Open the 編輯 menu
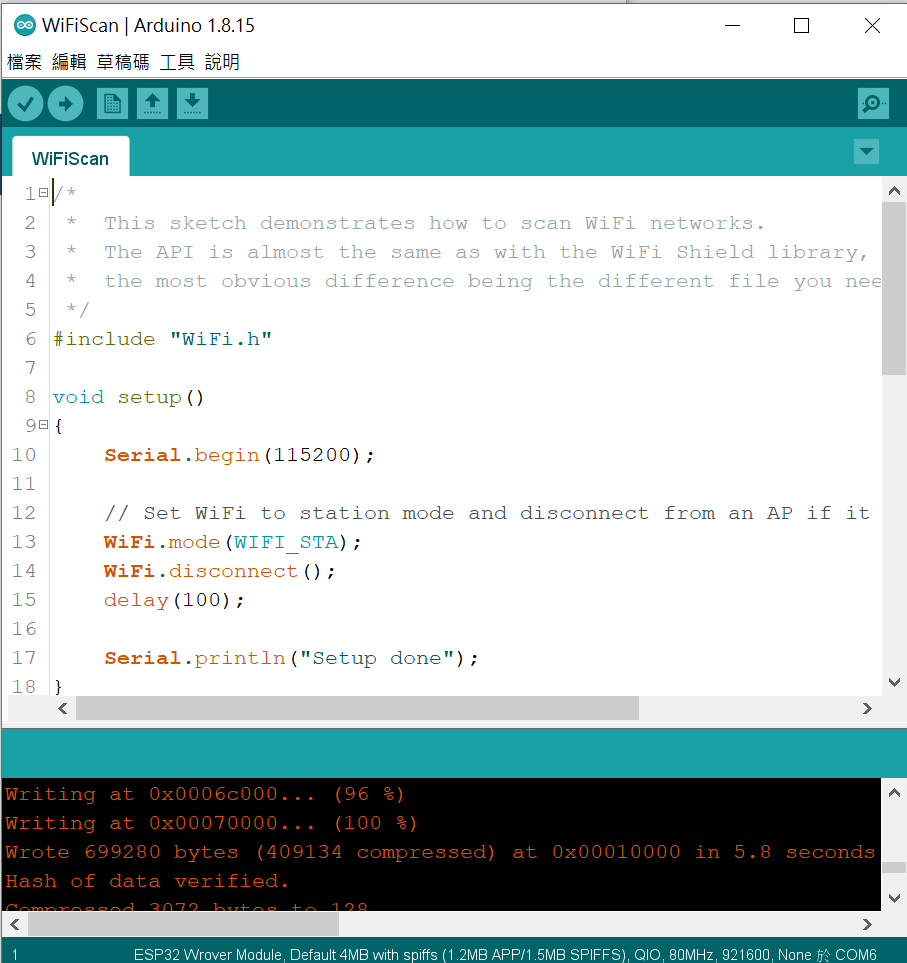 [x=69, y=62]
